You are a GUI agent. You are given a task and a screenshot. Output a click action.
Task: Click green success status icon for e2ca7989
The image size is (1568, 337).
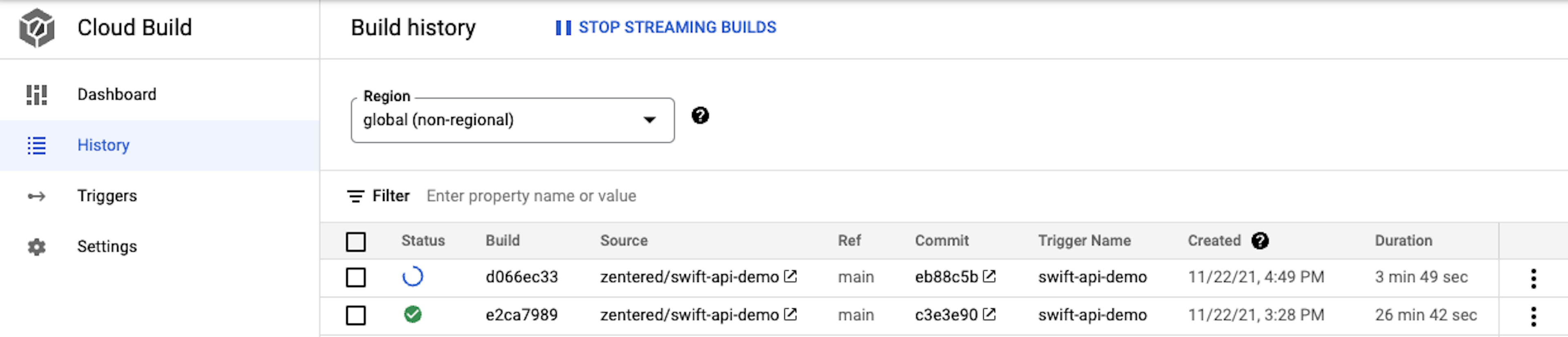click(x=413, y=315)
